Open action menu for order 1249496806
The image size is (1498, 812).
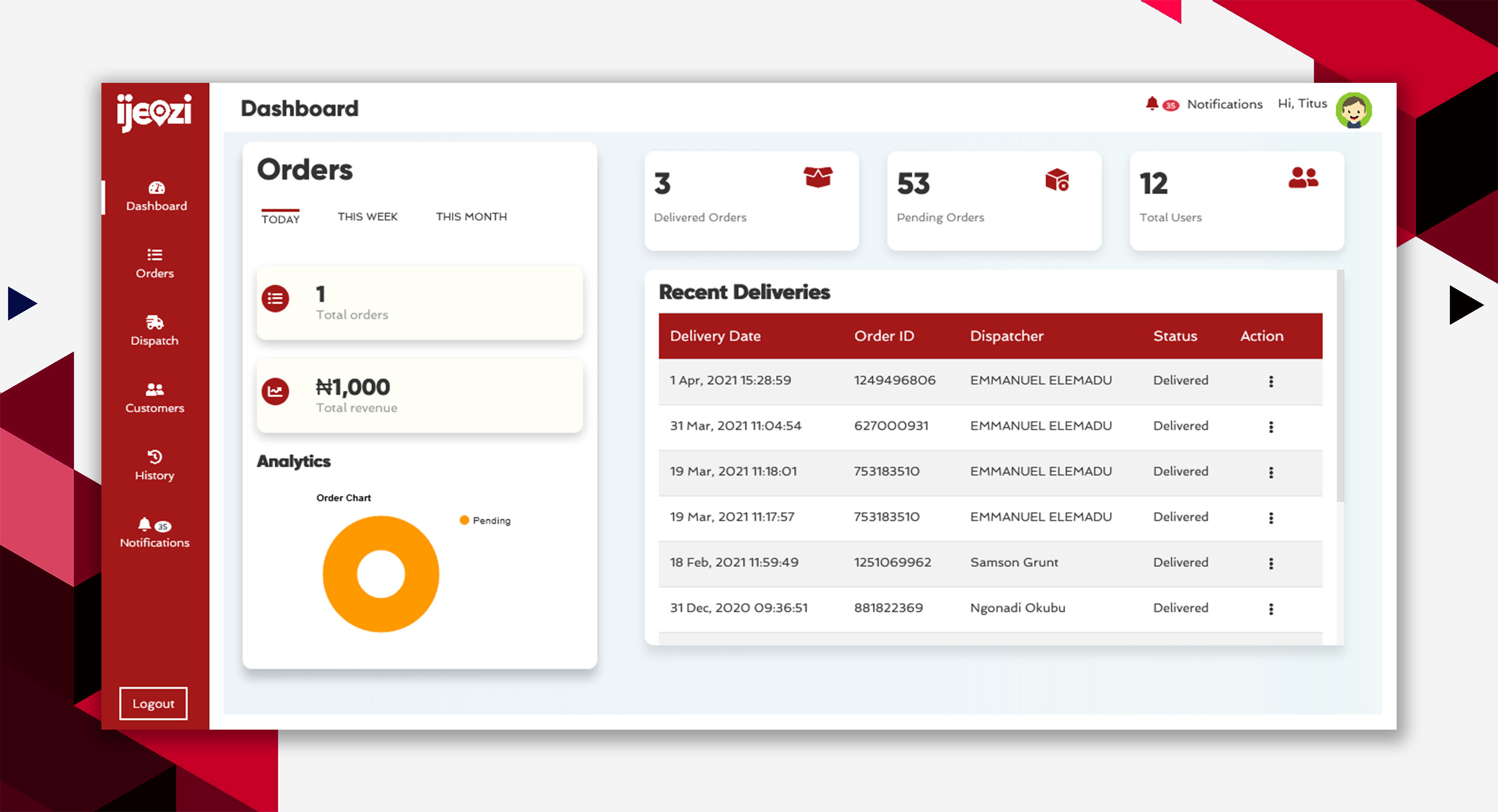click(x=1271, y=381)
